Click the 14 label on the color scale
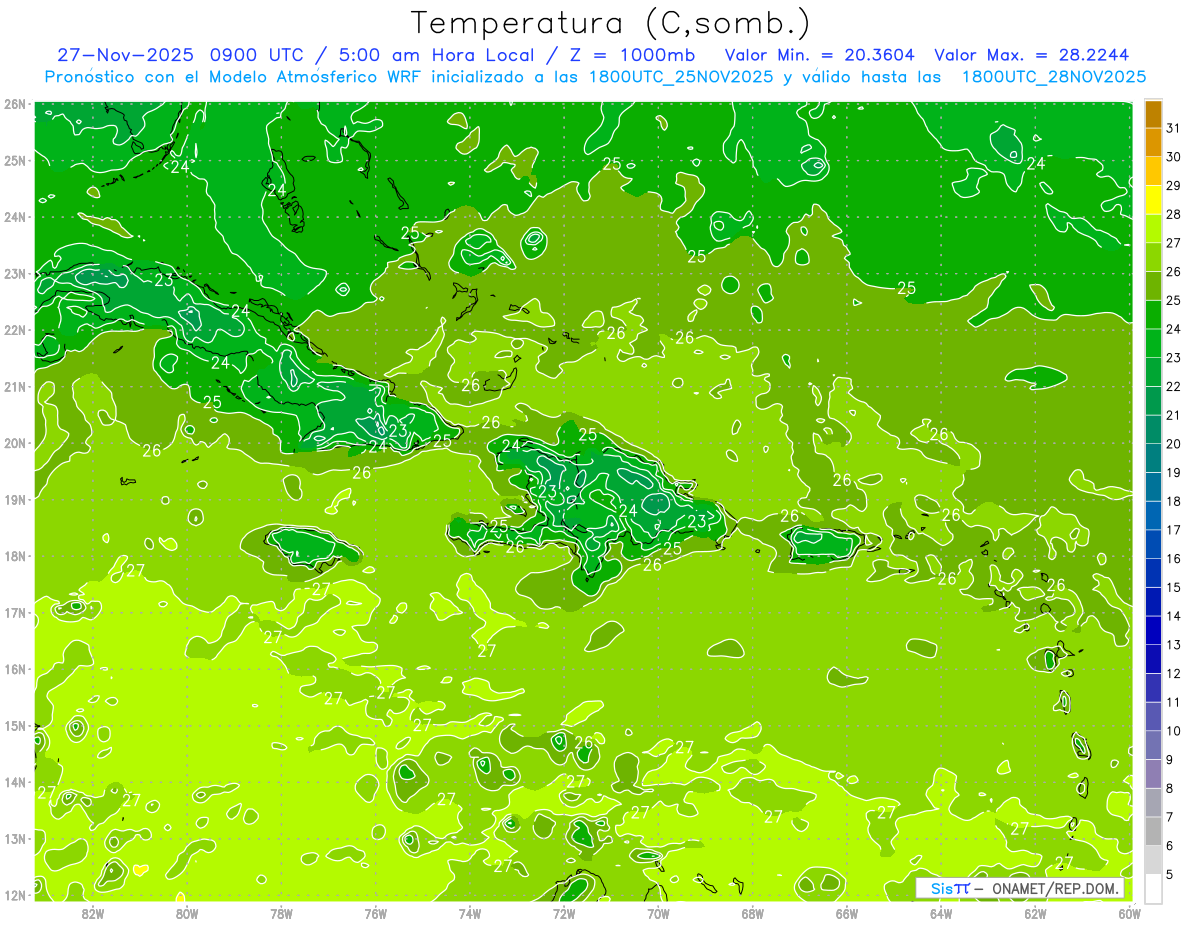 click(1174, 616)
